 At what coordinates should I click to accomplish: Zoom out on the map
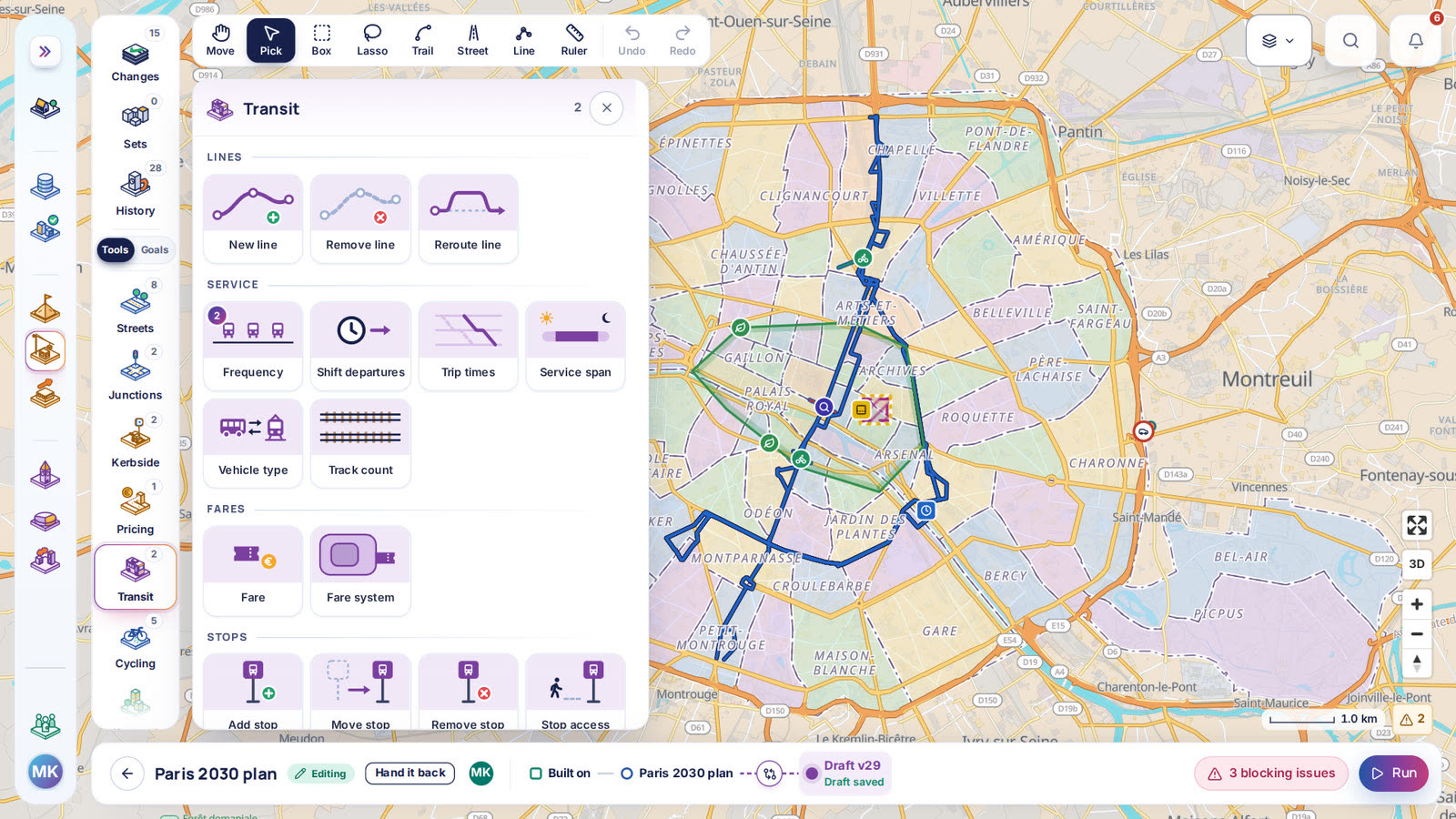click(1417, 633)
